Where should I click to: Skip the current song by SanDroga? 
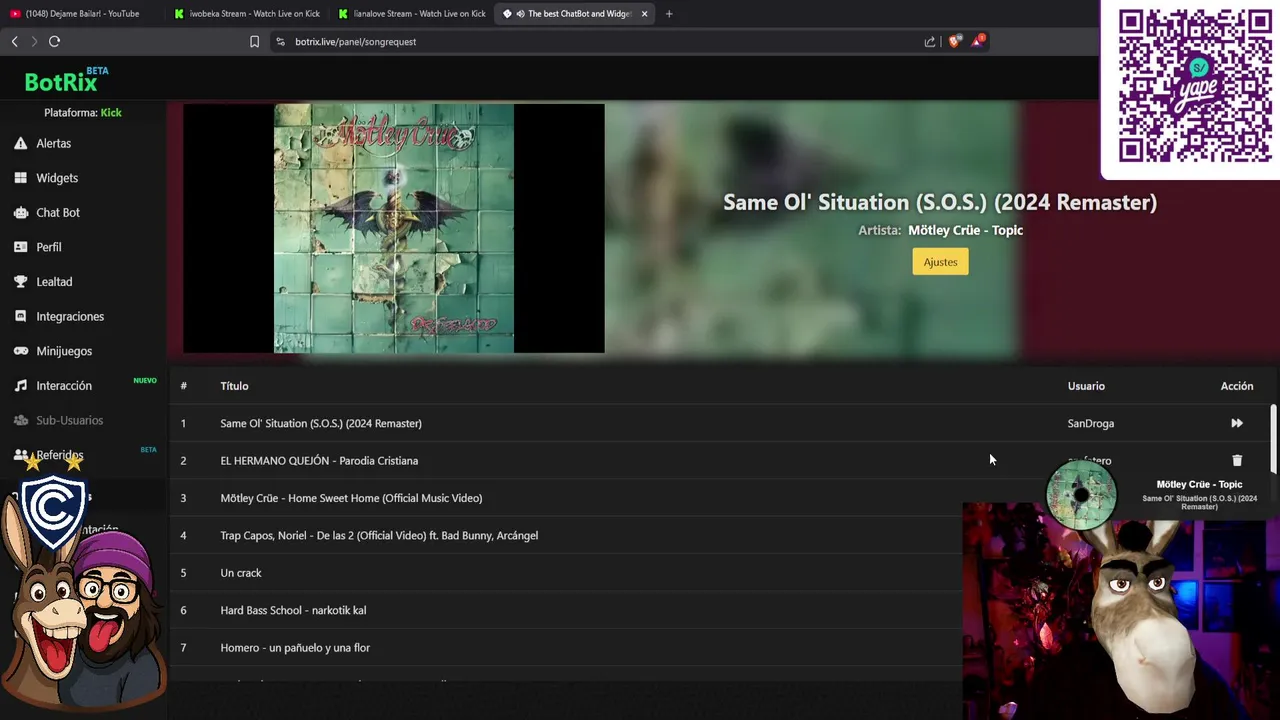pos(1237,423)
